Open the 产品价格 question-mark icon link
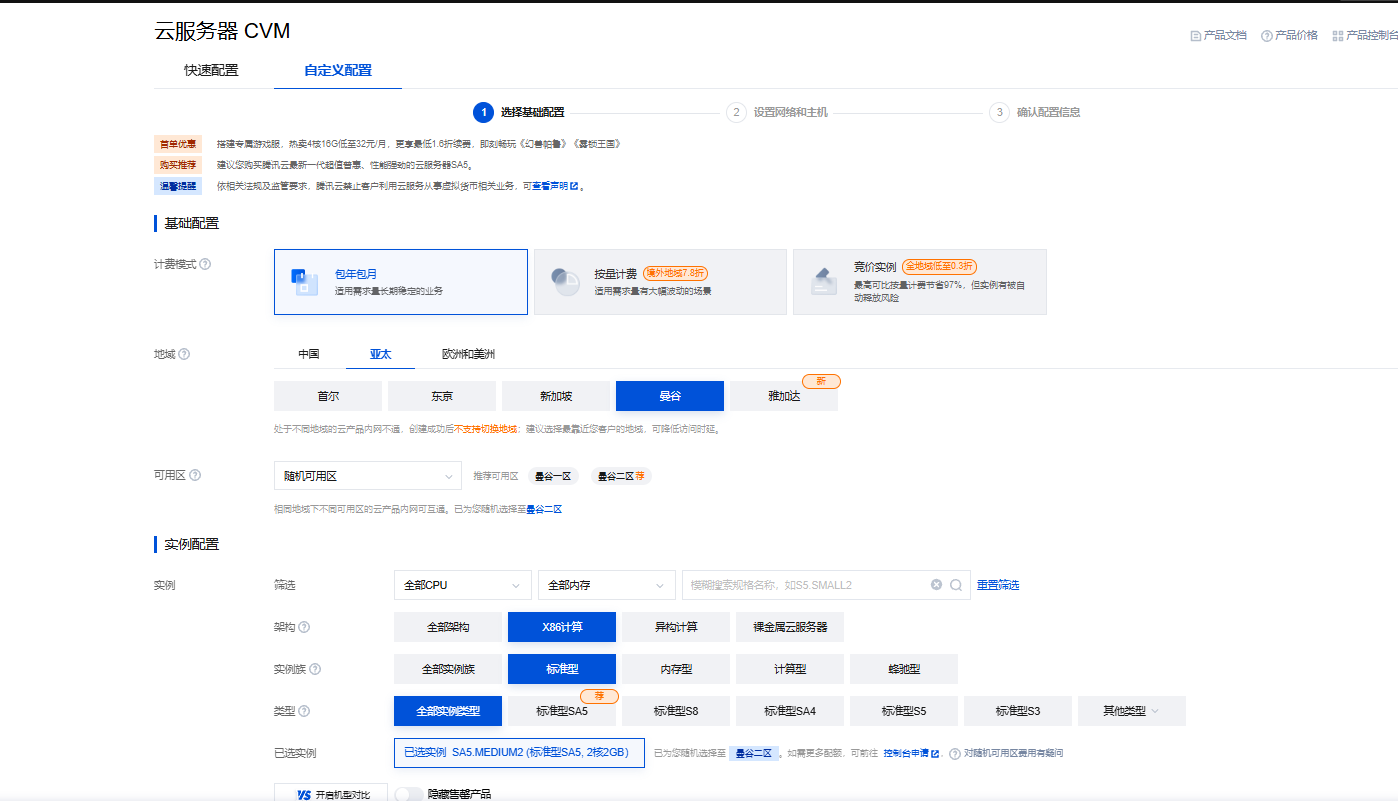The width and height of the screenshot is (1398, 811). [1266, 35]
